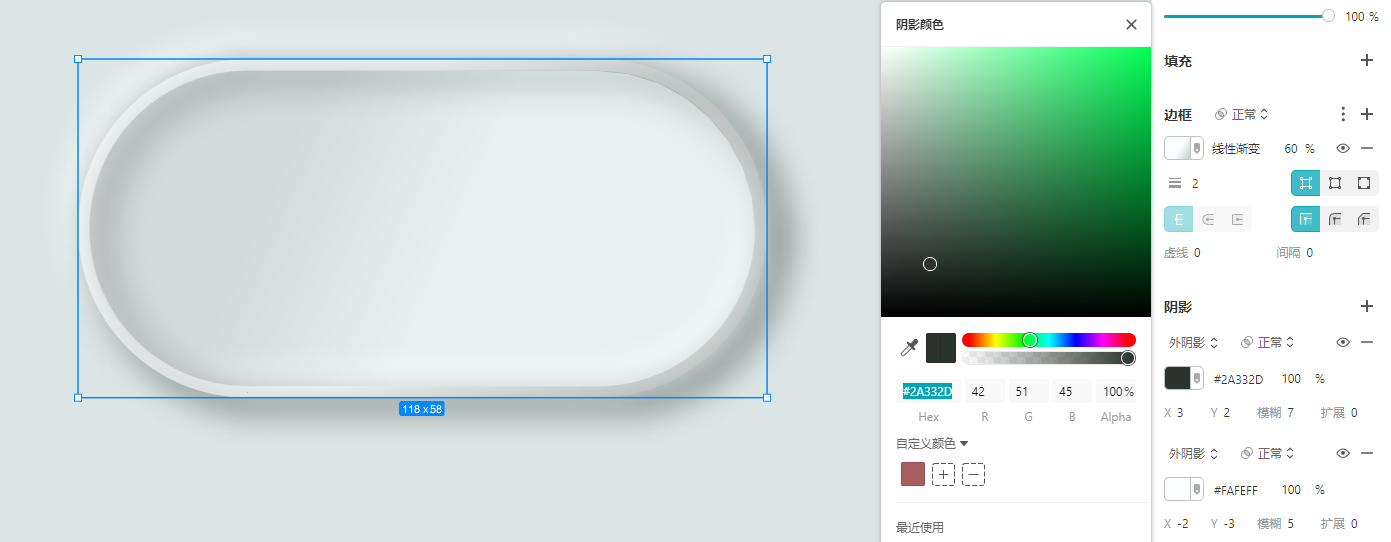Image resolution: width=1391 pixels, height=542 pixels.
Task: Add the current color to custom colors
Action: (x=943, y=474)
